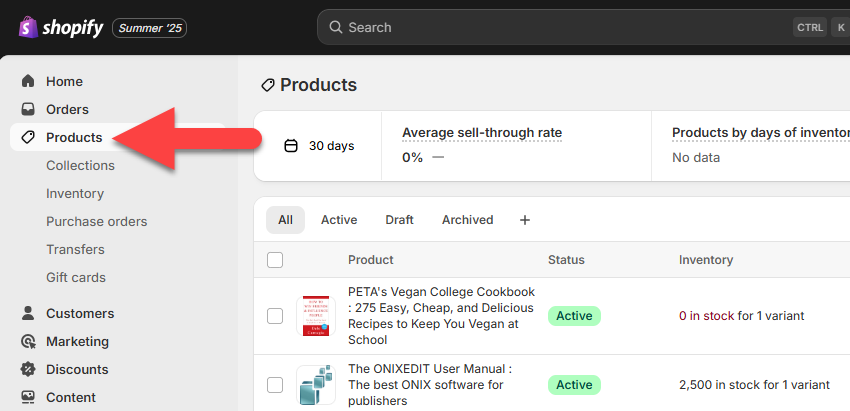Click the Customers person icon
The height and width of the screenshot is (411, 850).
pos(28,313)
